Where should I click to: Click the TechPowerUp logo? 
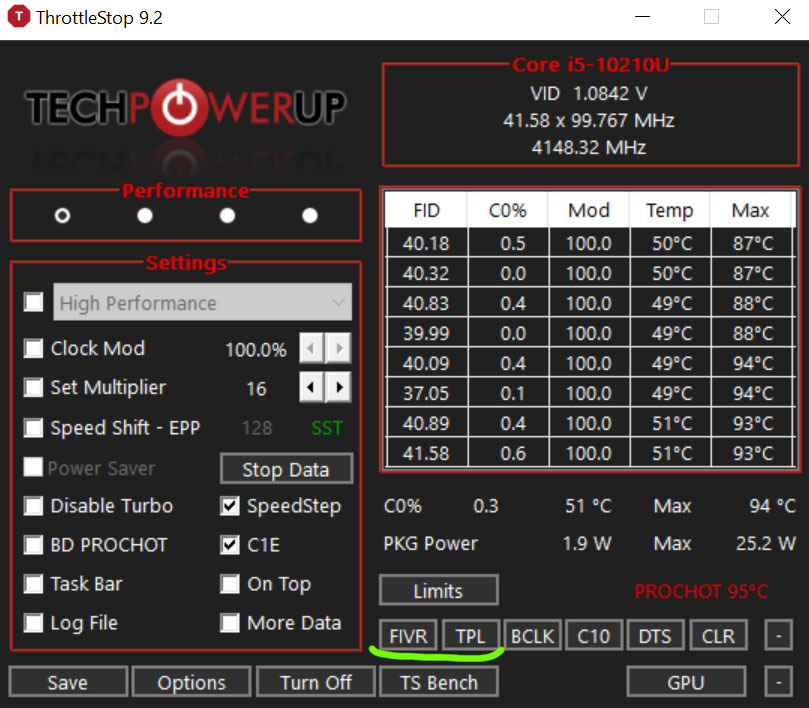[186, 107]
